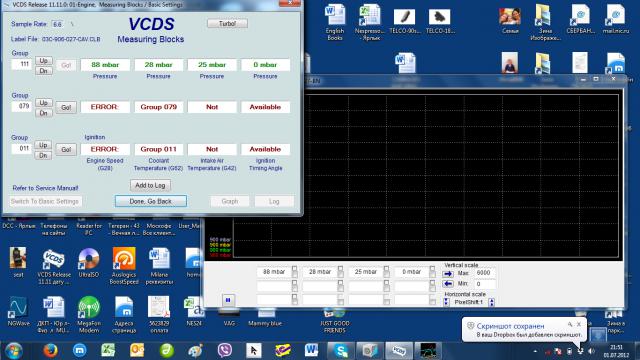Open the Nespresso spreadsheet shortcut
Screen dimensions: 640x360
(x=369, y=22)
